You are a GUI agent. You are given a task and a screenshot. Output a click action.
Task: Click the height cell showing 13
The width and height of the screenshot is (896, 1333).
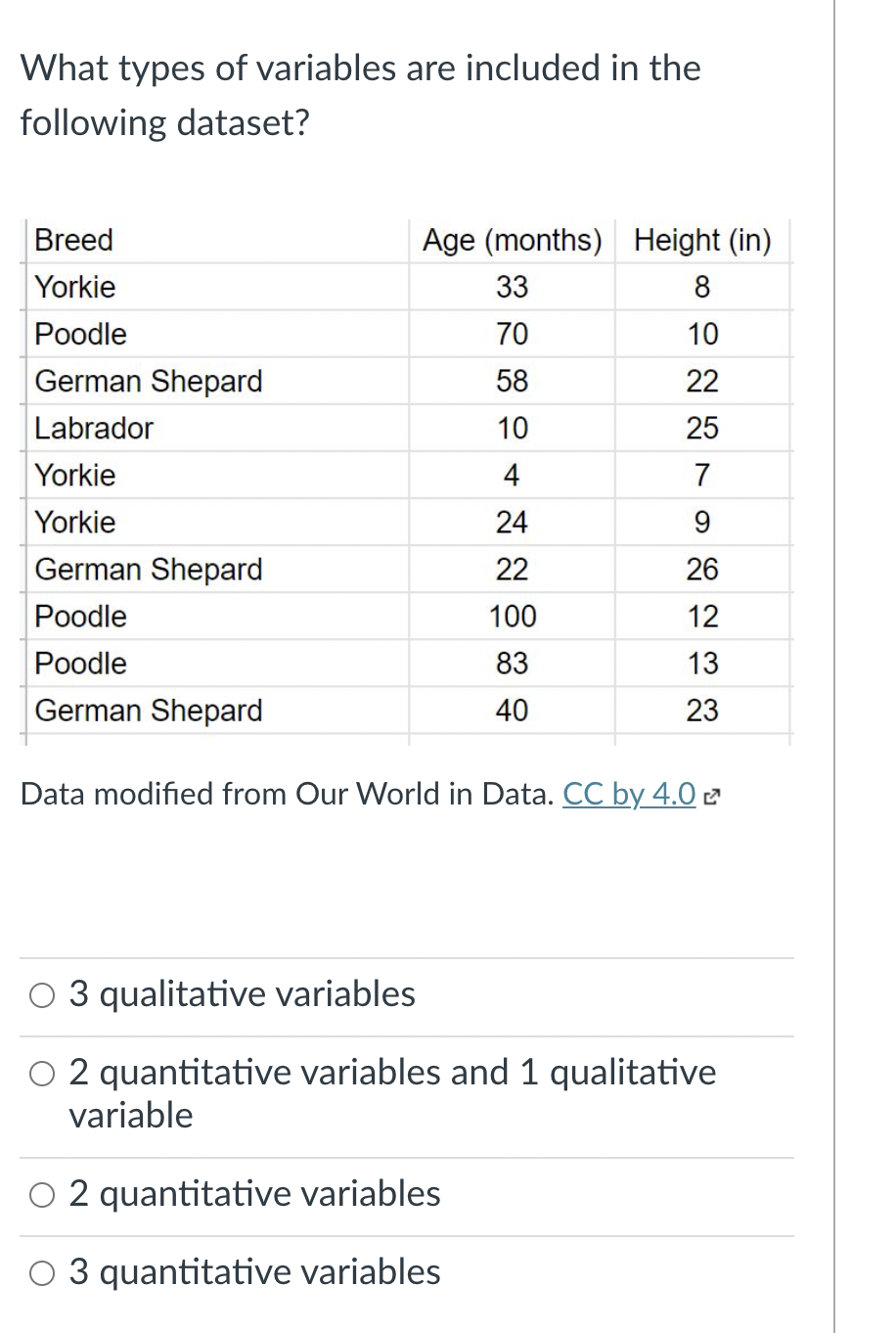[x=702, y=664]
